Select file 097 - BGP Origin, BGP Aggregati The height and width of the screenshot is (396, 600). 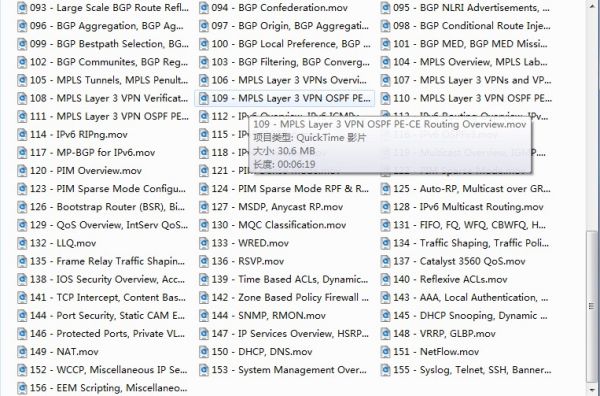284,26
